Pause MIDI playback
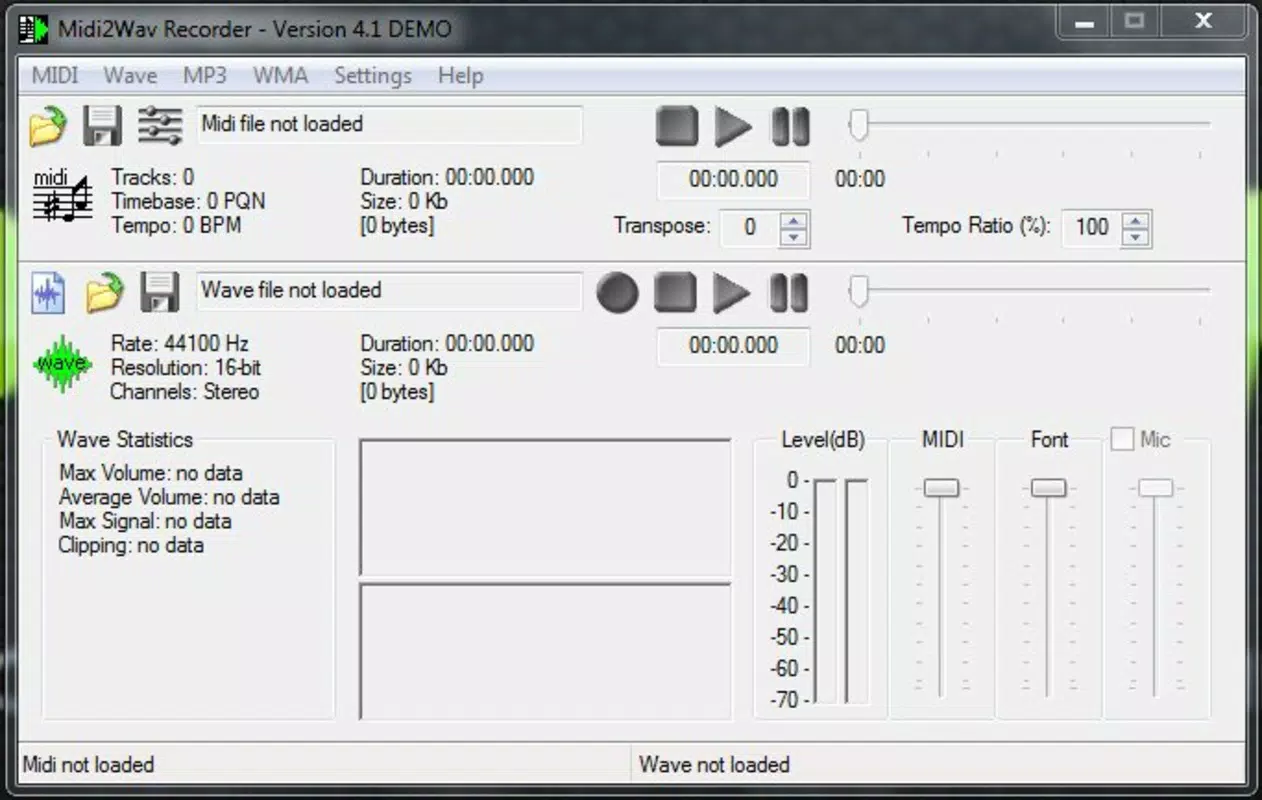The image size is (1262, 800). tap(790, 127)
